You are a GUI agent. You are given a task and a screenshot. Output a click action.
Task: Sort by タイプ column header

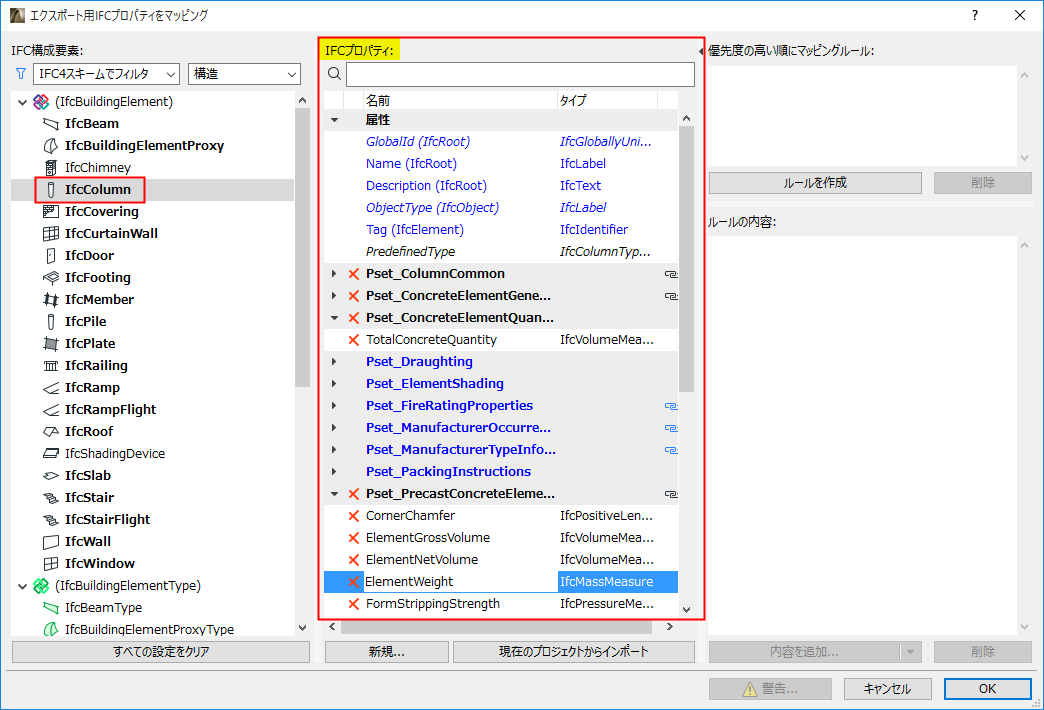point(607,100)
